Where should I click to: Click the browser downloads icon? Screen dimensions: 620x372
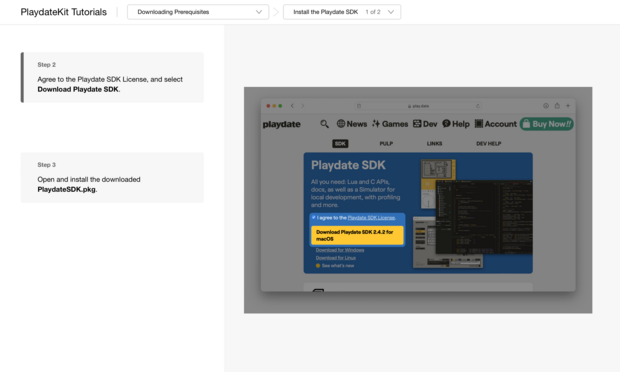[x=546, y=106]
